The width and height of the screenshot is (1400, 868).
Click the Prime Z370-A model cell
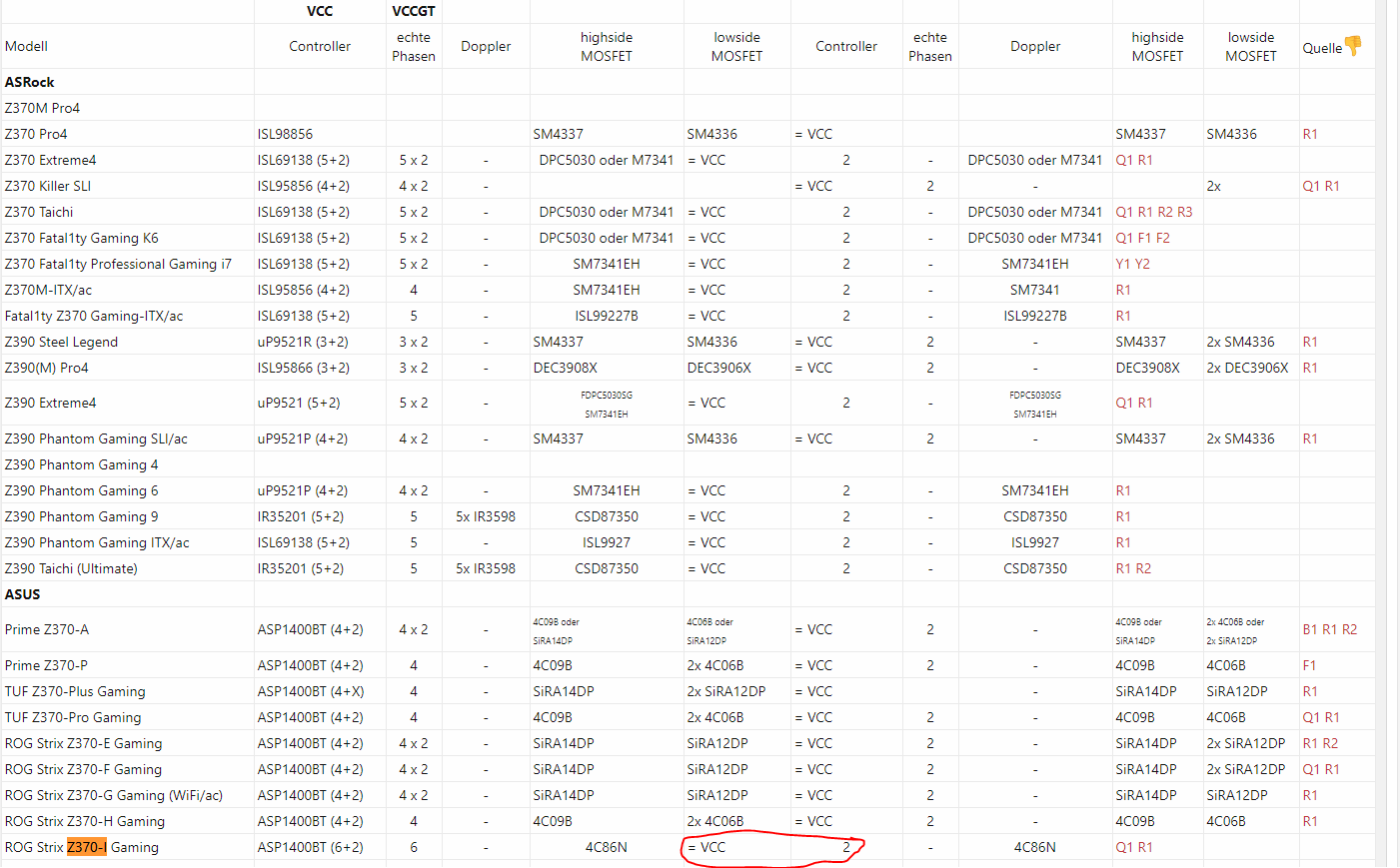click(x=127, y=629)
